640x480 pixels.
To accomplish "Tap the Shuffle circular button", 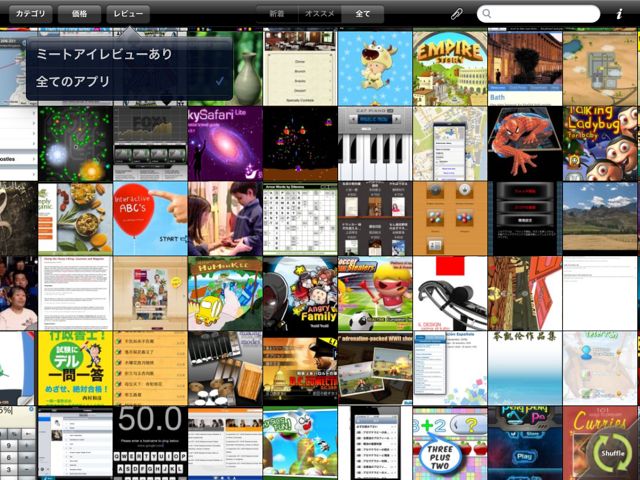I will pos(613,453).
